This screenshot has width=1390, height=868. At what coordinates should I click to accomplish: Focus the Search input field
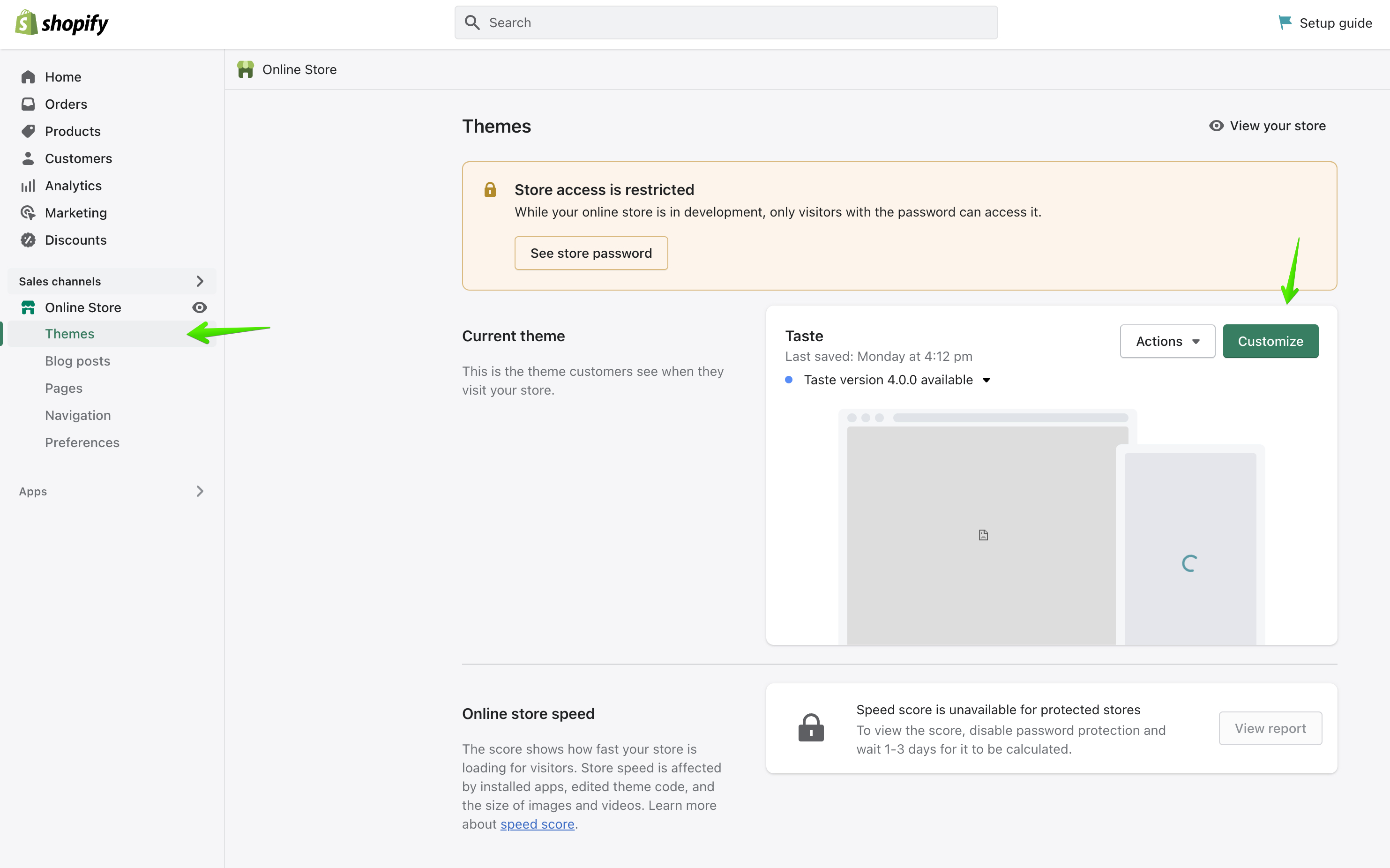[726, 23]
